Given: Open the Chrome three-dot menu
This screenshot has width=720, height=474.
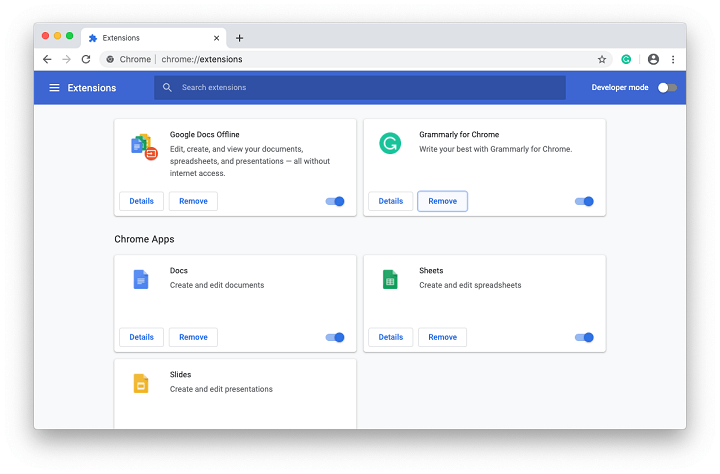Looking at the screenshot, I should pyautogui.click(x=673, y=59).
